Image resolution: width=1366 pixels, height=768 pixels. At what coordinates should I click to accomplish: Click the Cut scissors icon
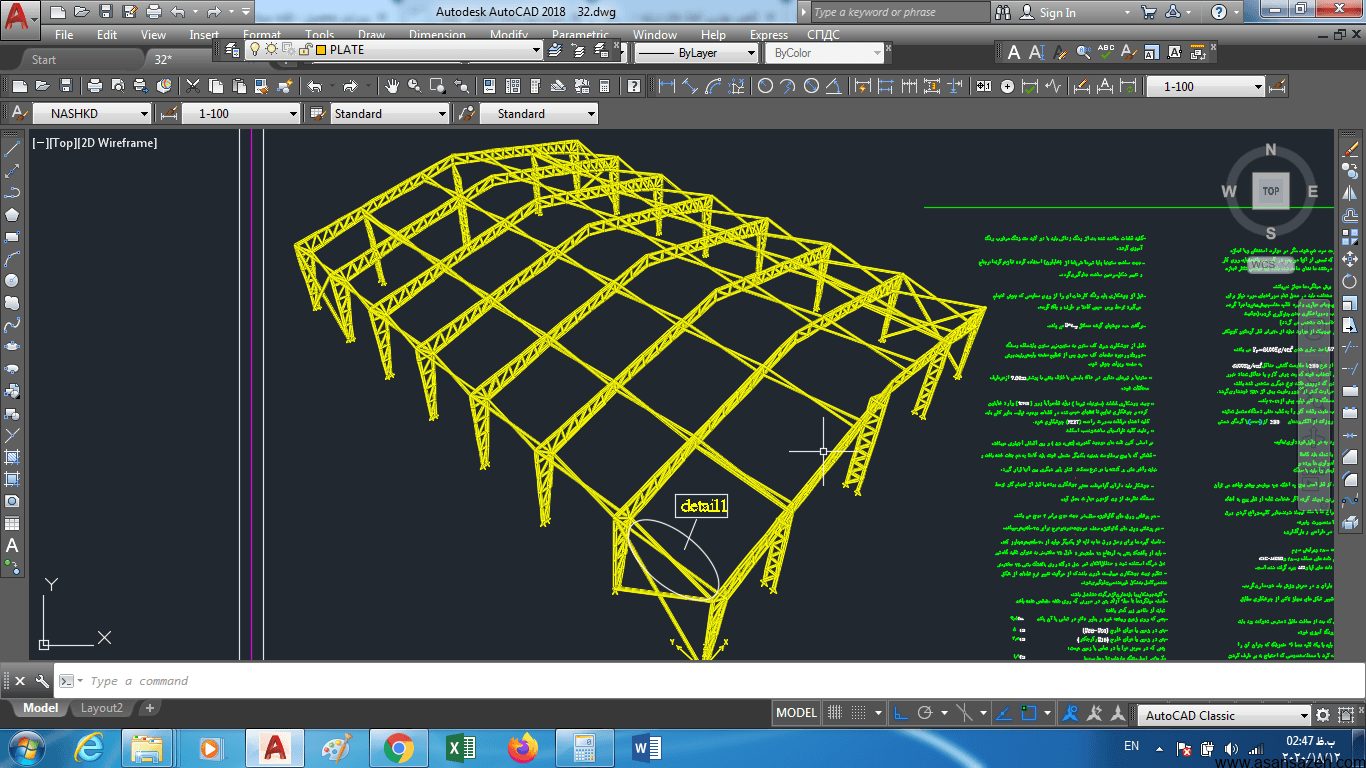192,86
